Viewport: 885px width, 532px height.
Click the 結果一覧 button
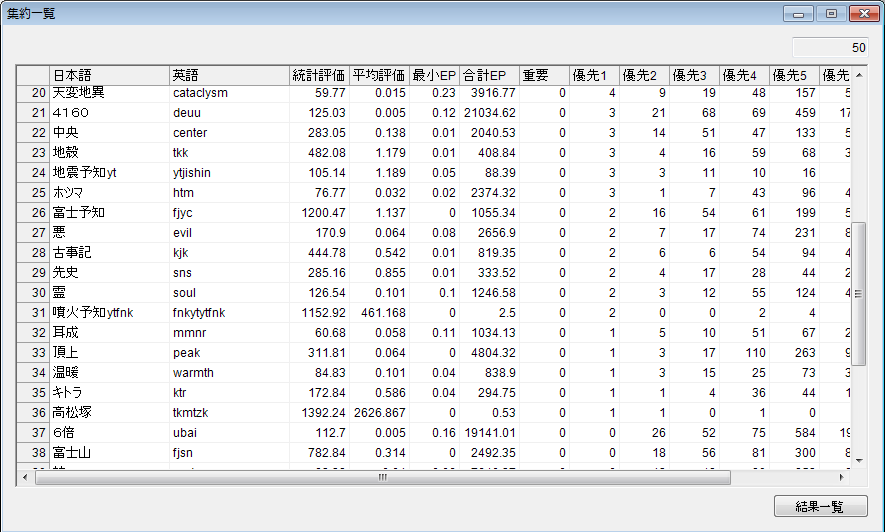[820, 506]
